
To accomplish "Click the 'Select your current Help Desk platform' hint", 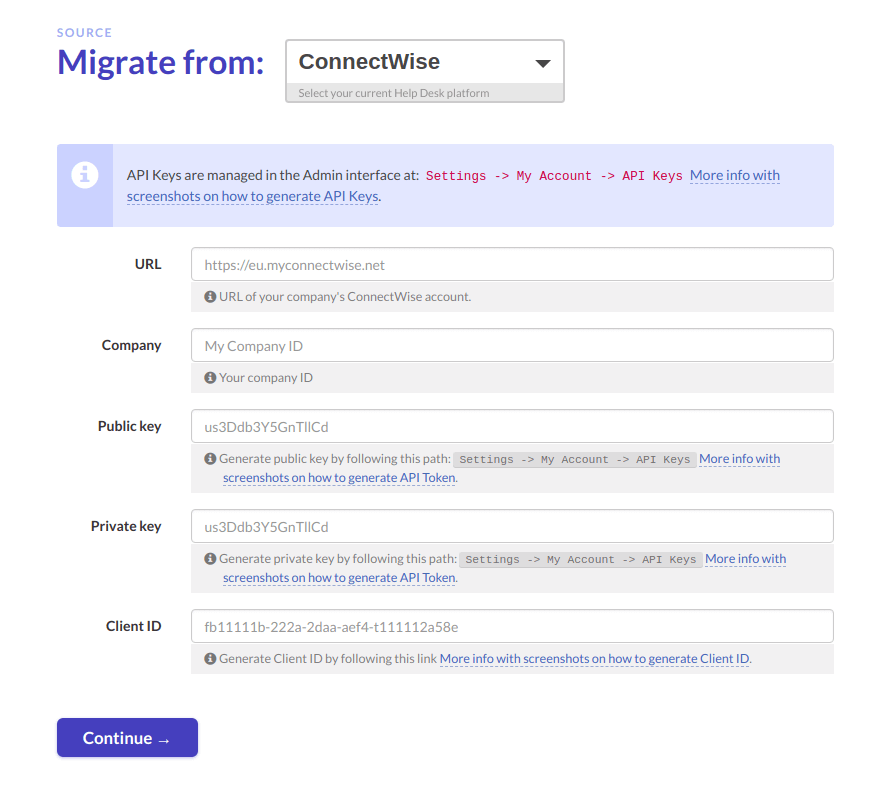I will (x=393, y=93).
